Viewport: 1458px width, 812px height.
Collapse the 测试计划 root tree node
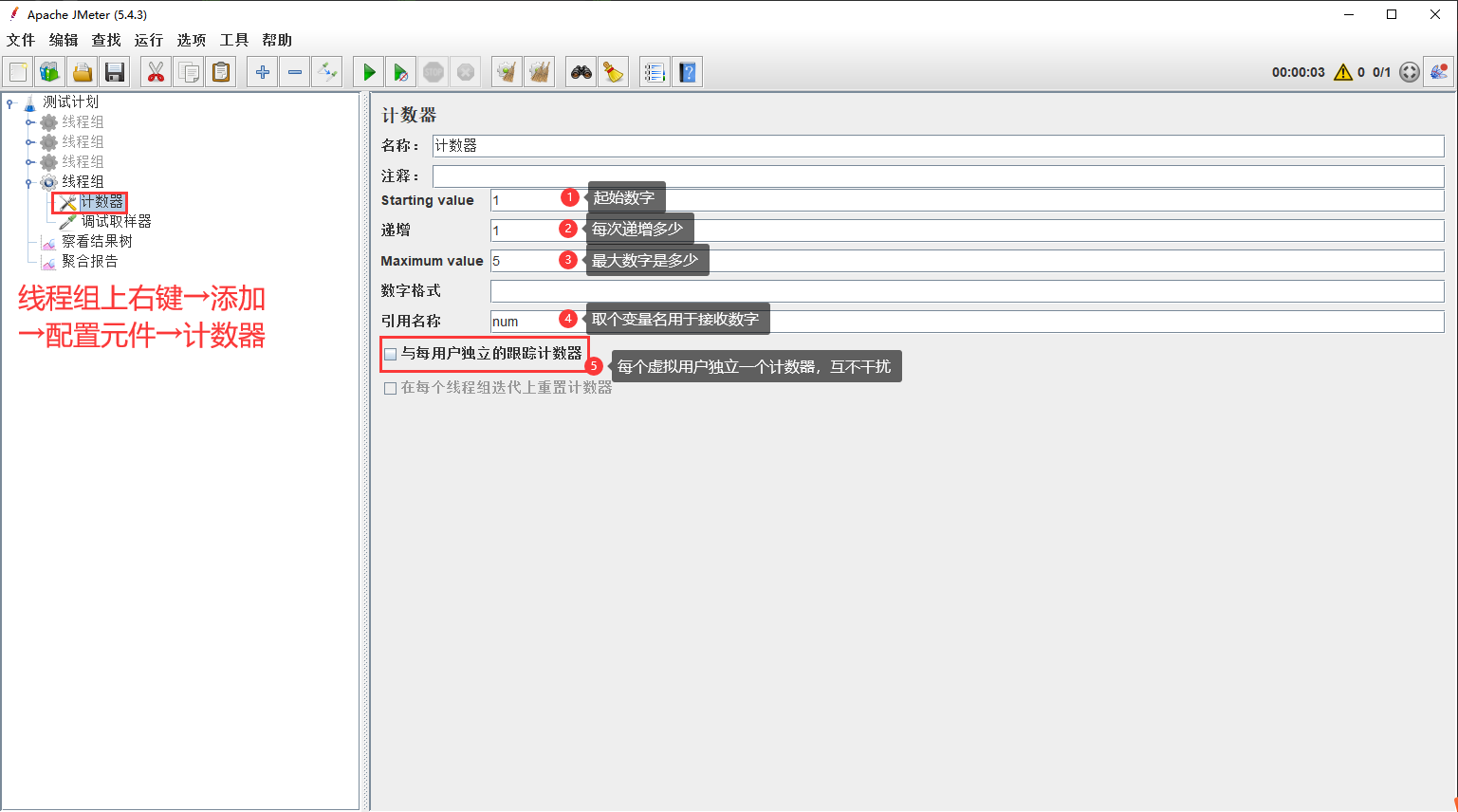(10, 102)
